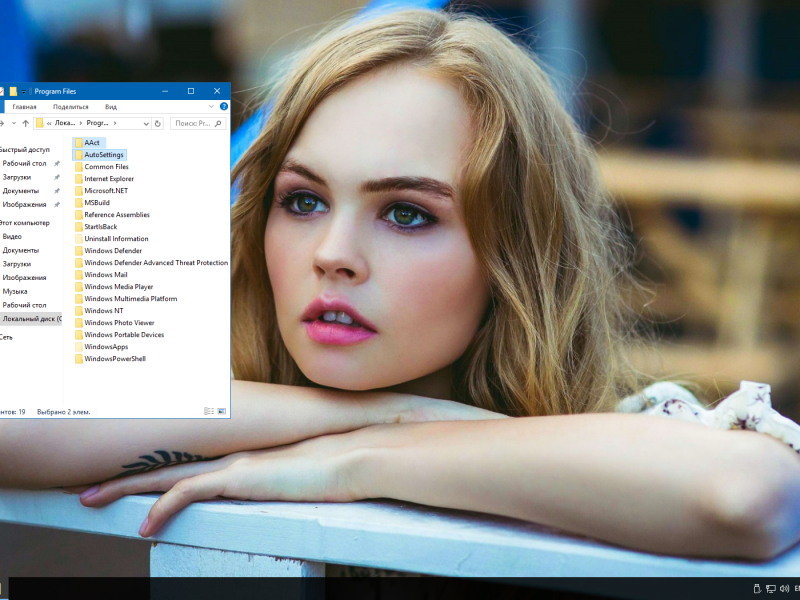Open pinned Изображения under Быстрый доступ
Image resolution: width=800 pixels, height=600 pixels.
click(x=24, y=205)
